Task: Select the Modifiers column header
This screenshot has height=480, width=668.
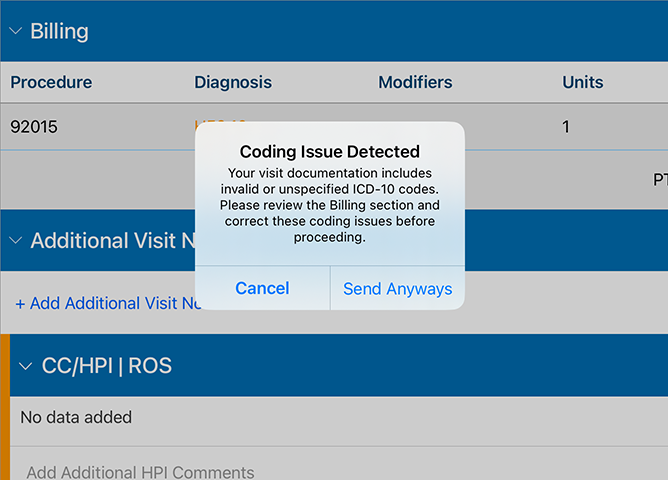Action: (415, 82)
